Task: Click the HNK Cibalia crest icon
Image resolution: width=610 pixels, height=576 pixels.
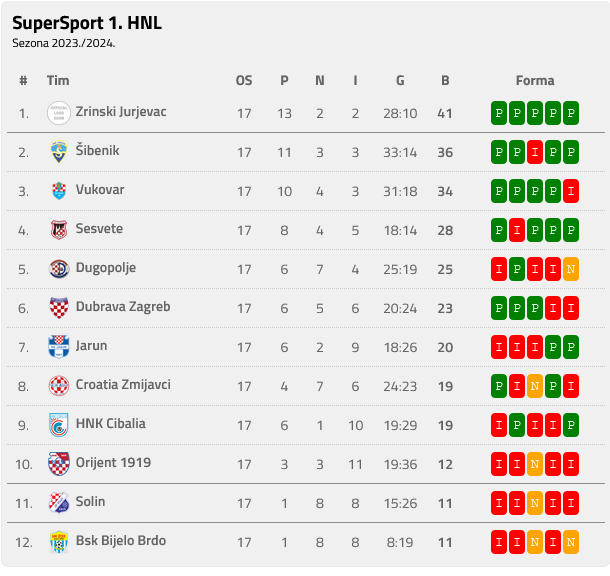Action: [59, 425]
